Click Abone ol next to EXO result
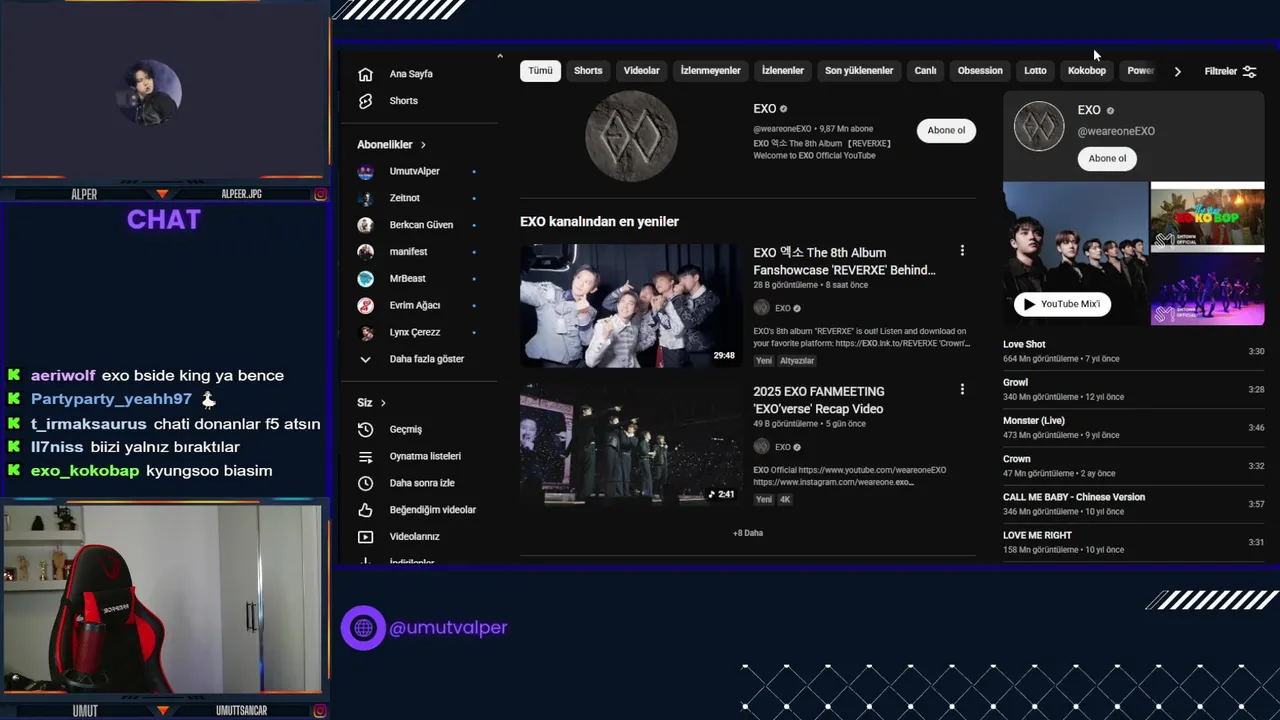The width and height of the screenshot is (1280, 720). tap(946, 131)
